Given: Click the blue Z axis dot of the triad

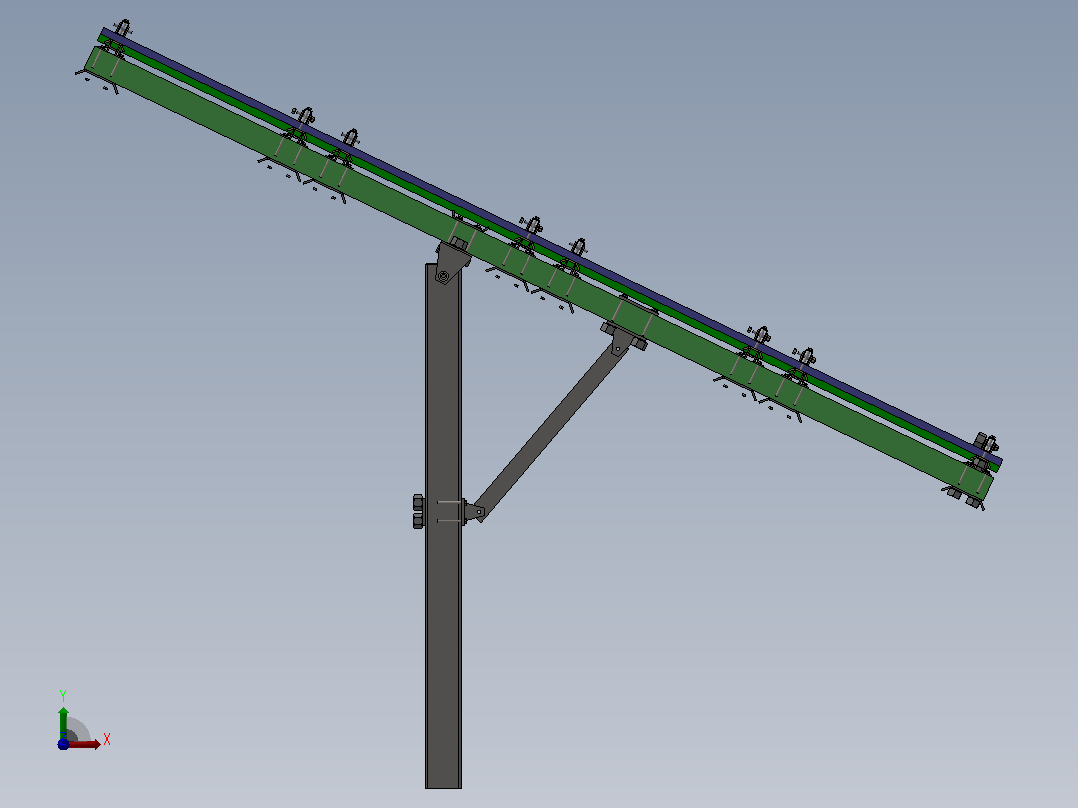Looking at the screenshot, I should (63, 745).
